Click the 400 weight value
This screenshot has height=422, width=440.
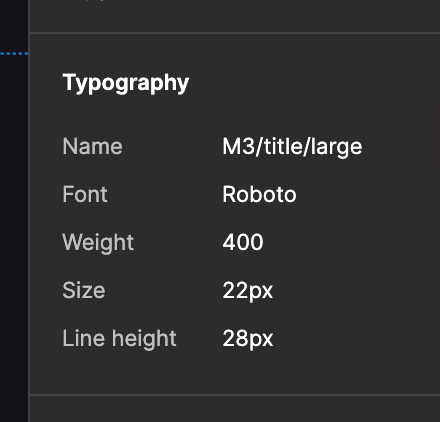(x=243, y=242)
